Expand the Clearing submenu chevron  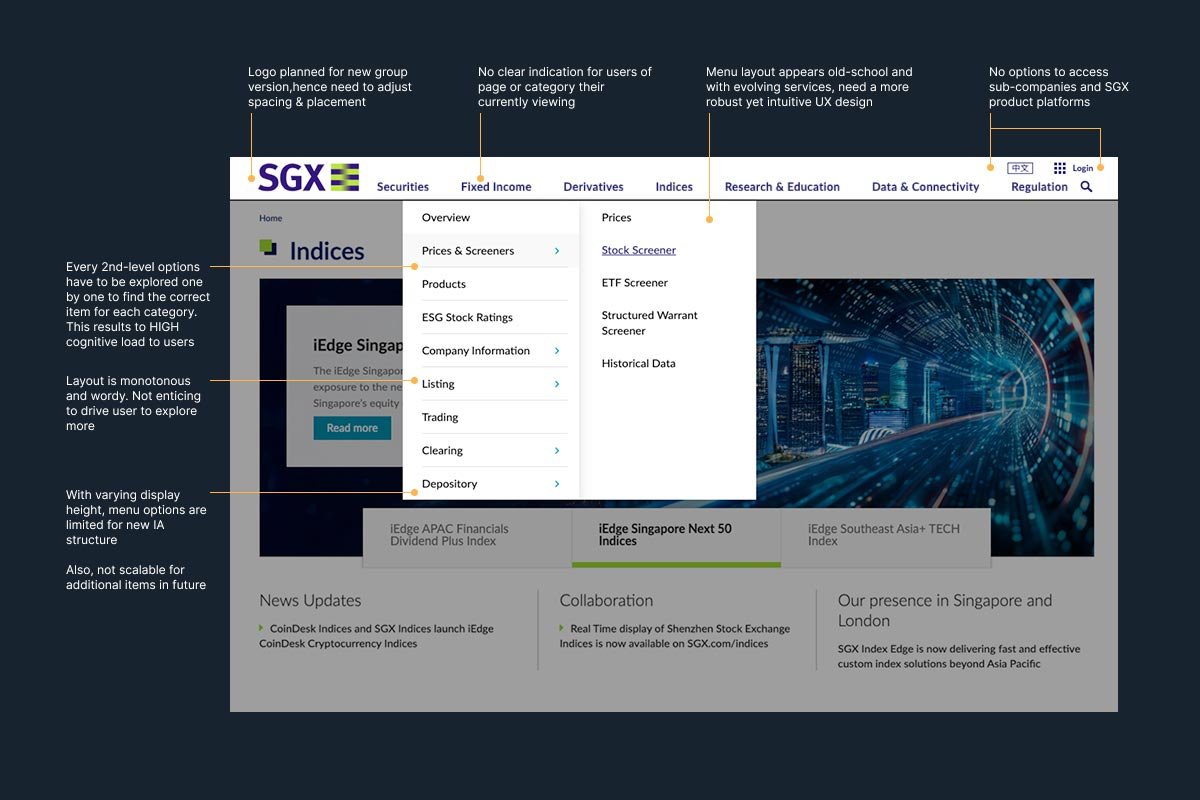click(557, 451)
